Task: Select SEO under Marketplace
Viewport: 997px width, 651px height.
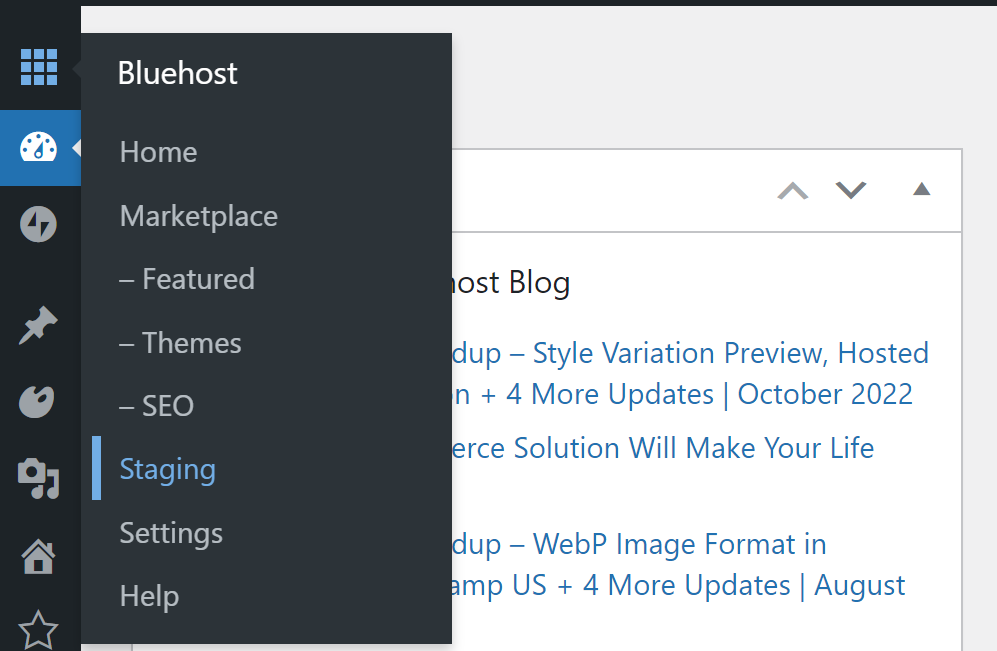Action: (156, 406)
